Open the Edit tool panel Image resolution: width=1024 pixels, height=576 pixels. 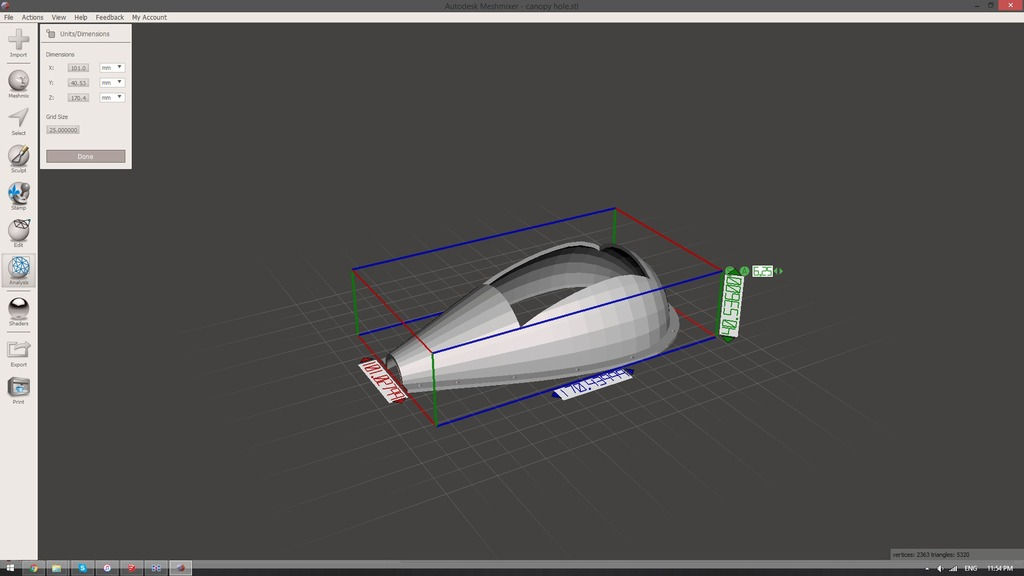coord(18,230)
